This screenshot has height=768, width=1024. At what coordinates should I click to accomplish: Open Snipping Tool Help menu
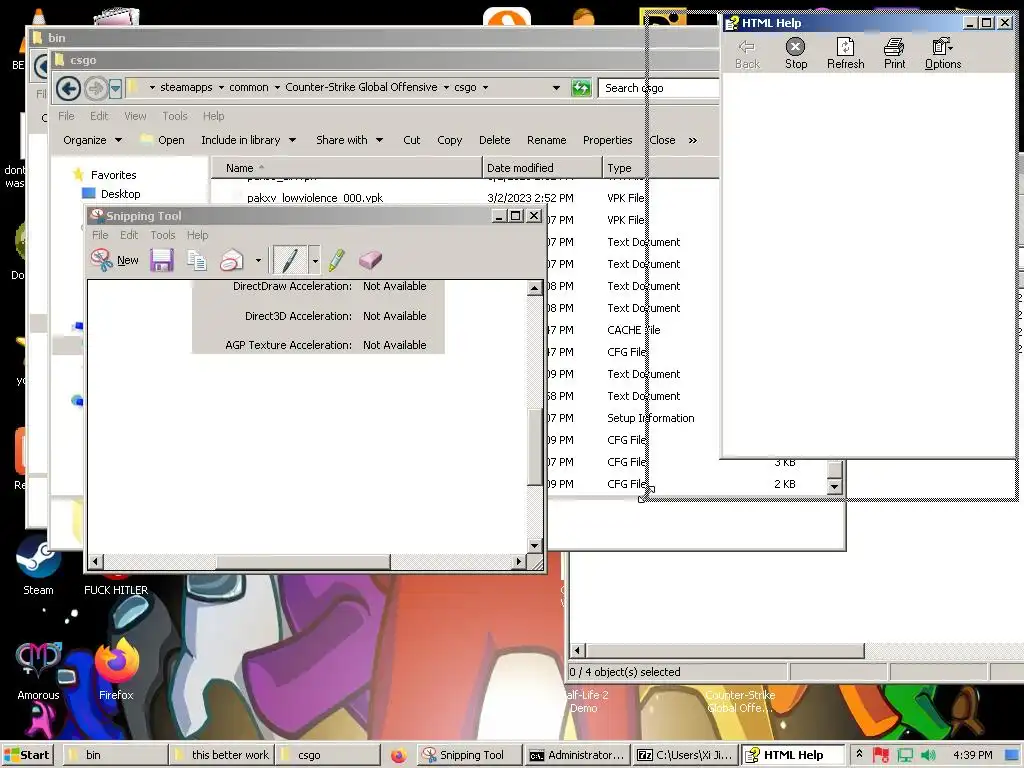197,235
